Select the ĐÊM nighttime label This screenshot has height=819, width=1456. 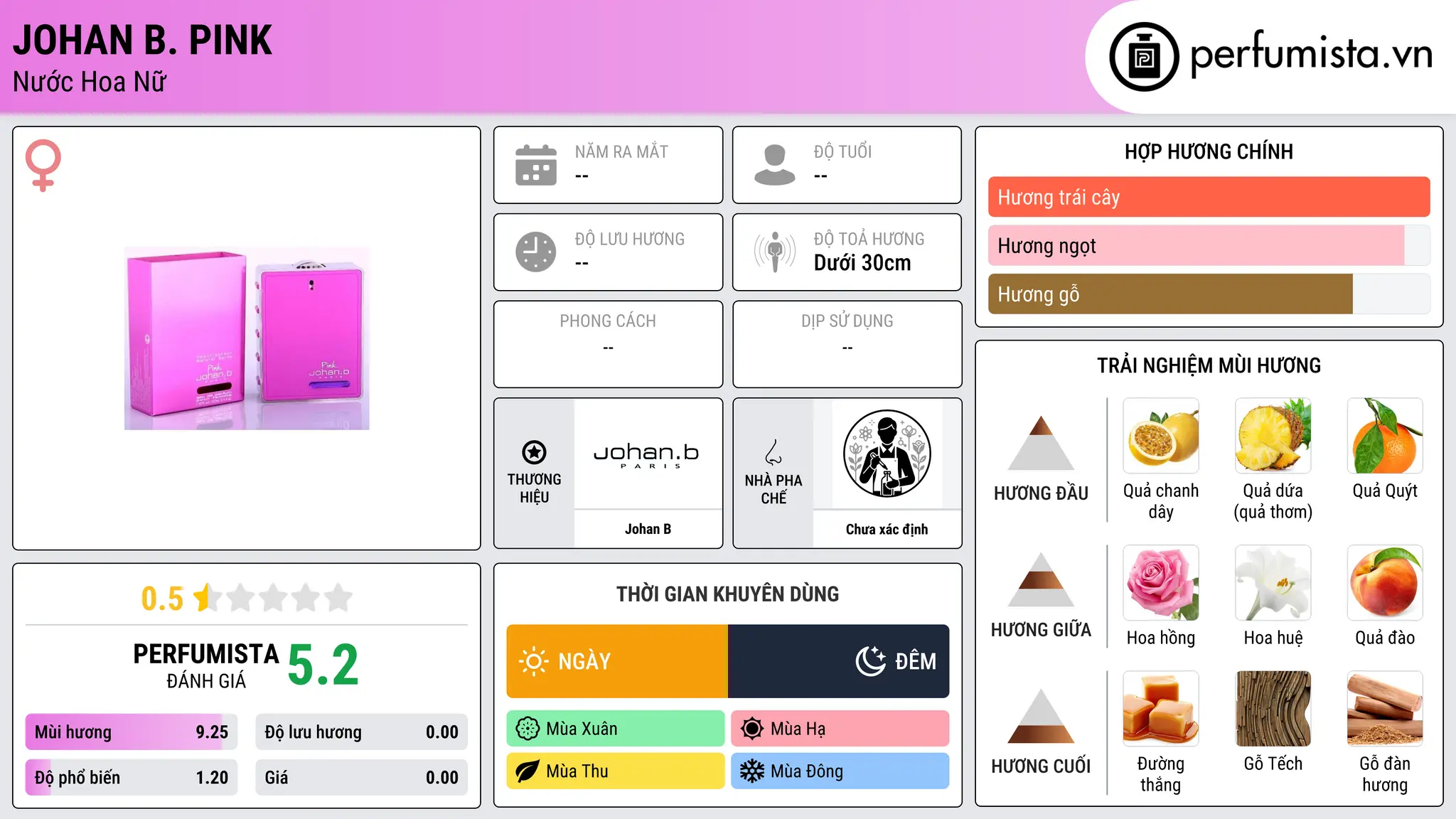[916, 661]
